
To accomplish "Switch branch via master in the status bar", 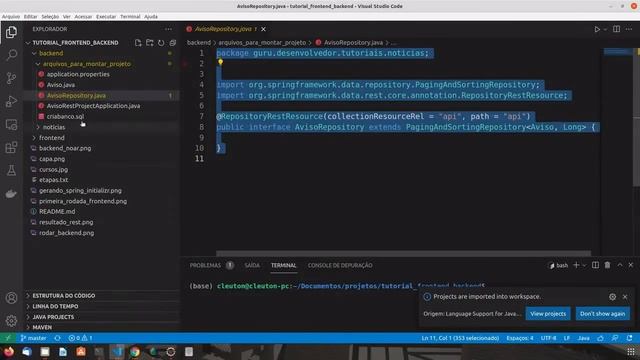I will [x=33, y=338].
